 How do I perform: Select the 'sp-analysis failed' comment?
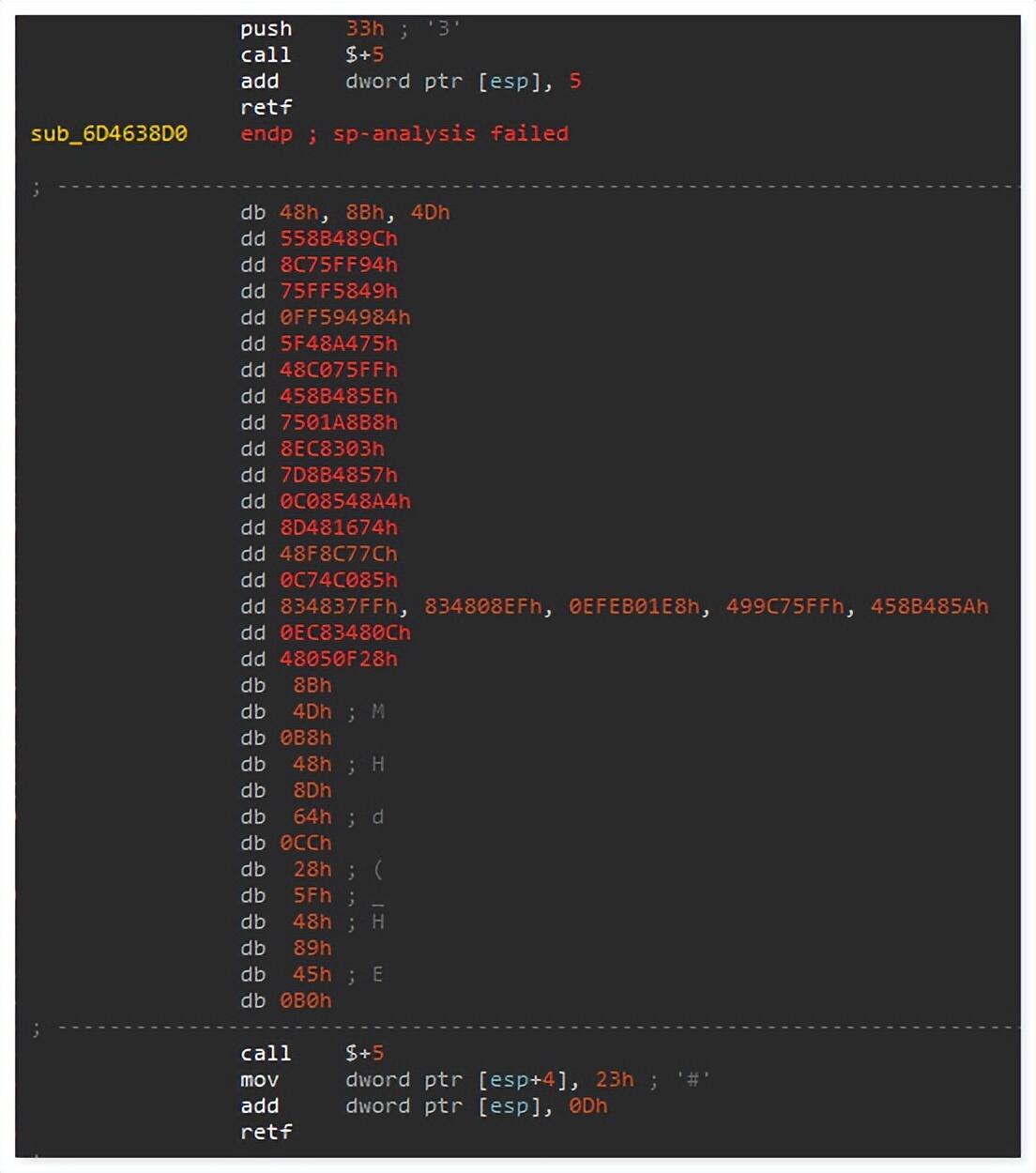pyautogui.click(x=450, y=133)
